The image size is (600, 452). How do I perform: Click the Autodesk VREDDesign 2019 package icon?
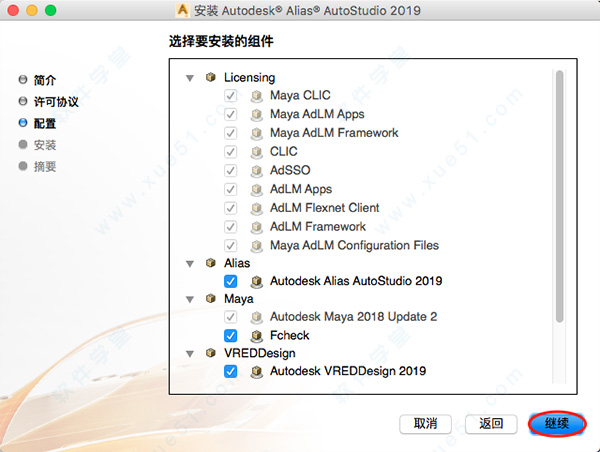pos(256,371)
